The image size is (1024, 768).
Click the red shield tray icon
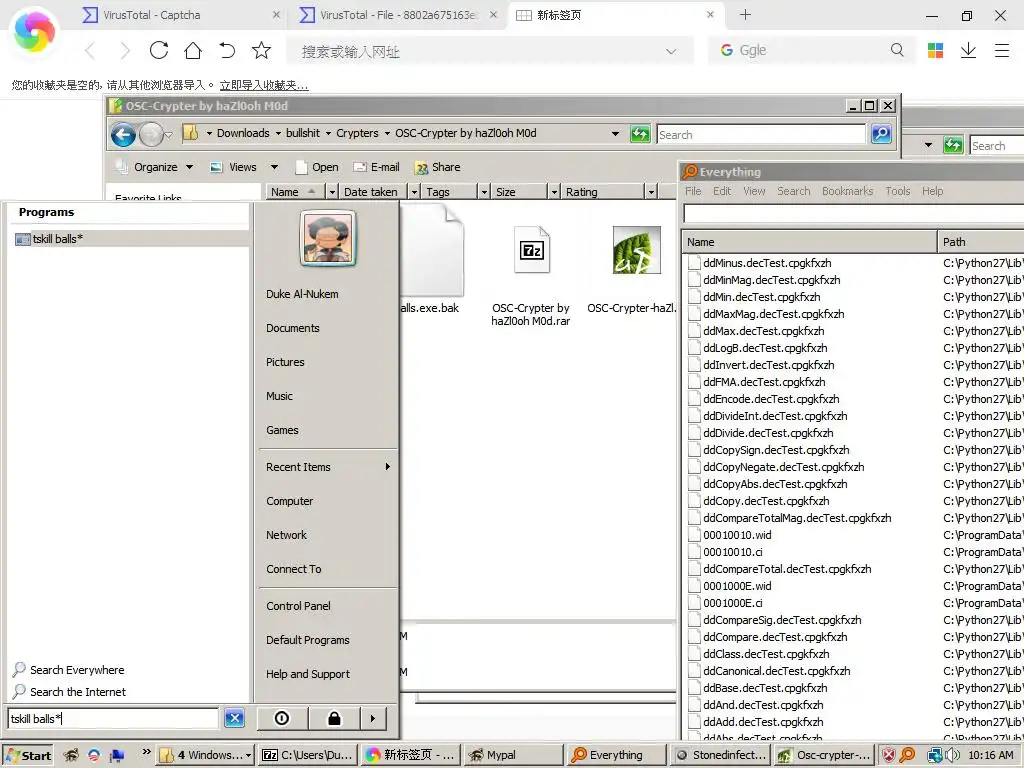[889, 755]
